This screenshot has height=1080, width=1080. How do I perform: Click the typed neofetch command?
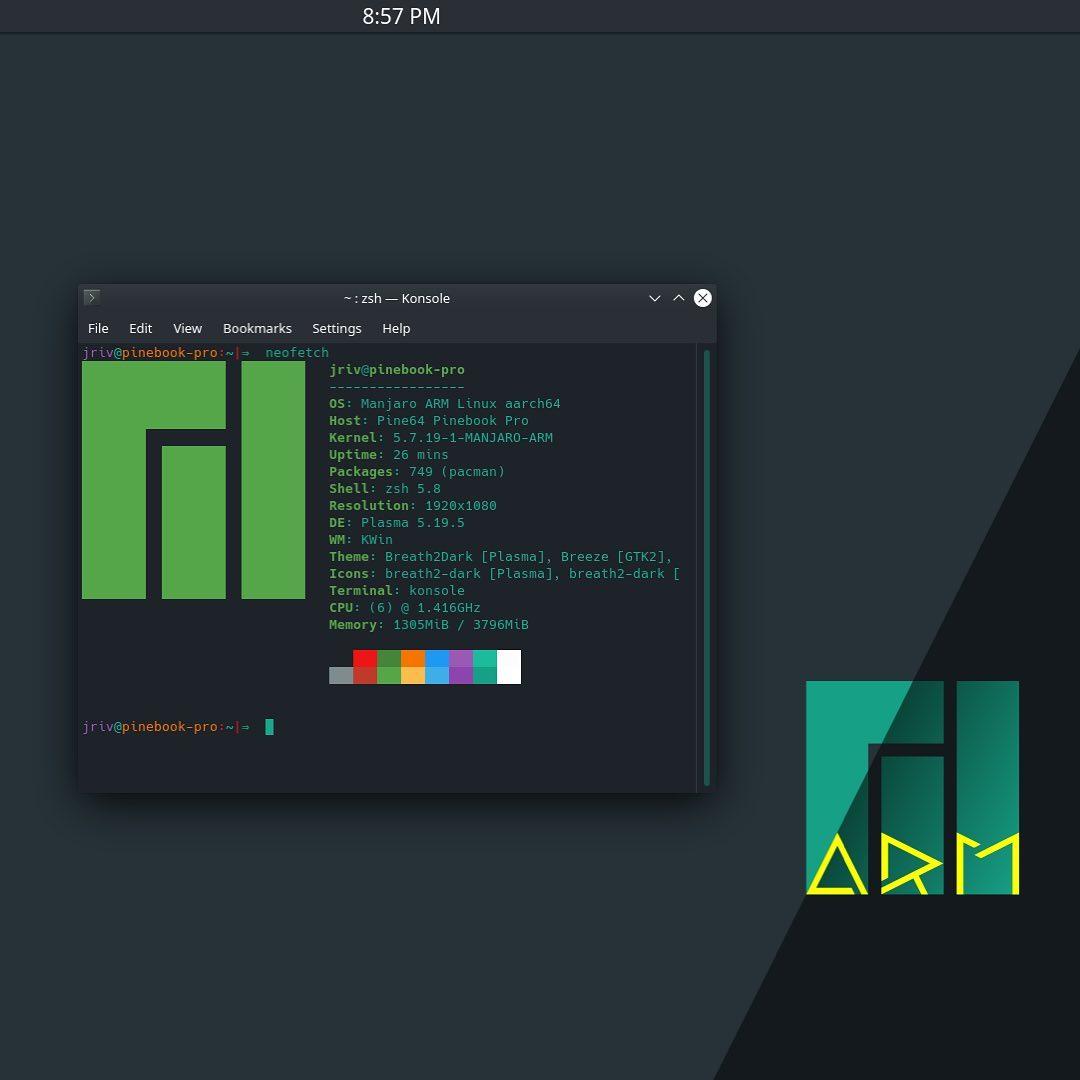point(297,353)
